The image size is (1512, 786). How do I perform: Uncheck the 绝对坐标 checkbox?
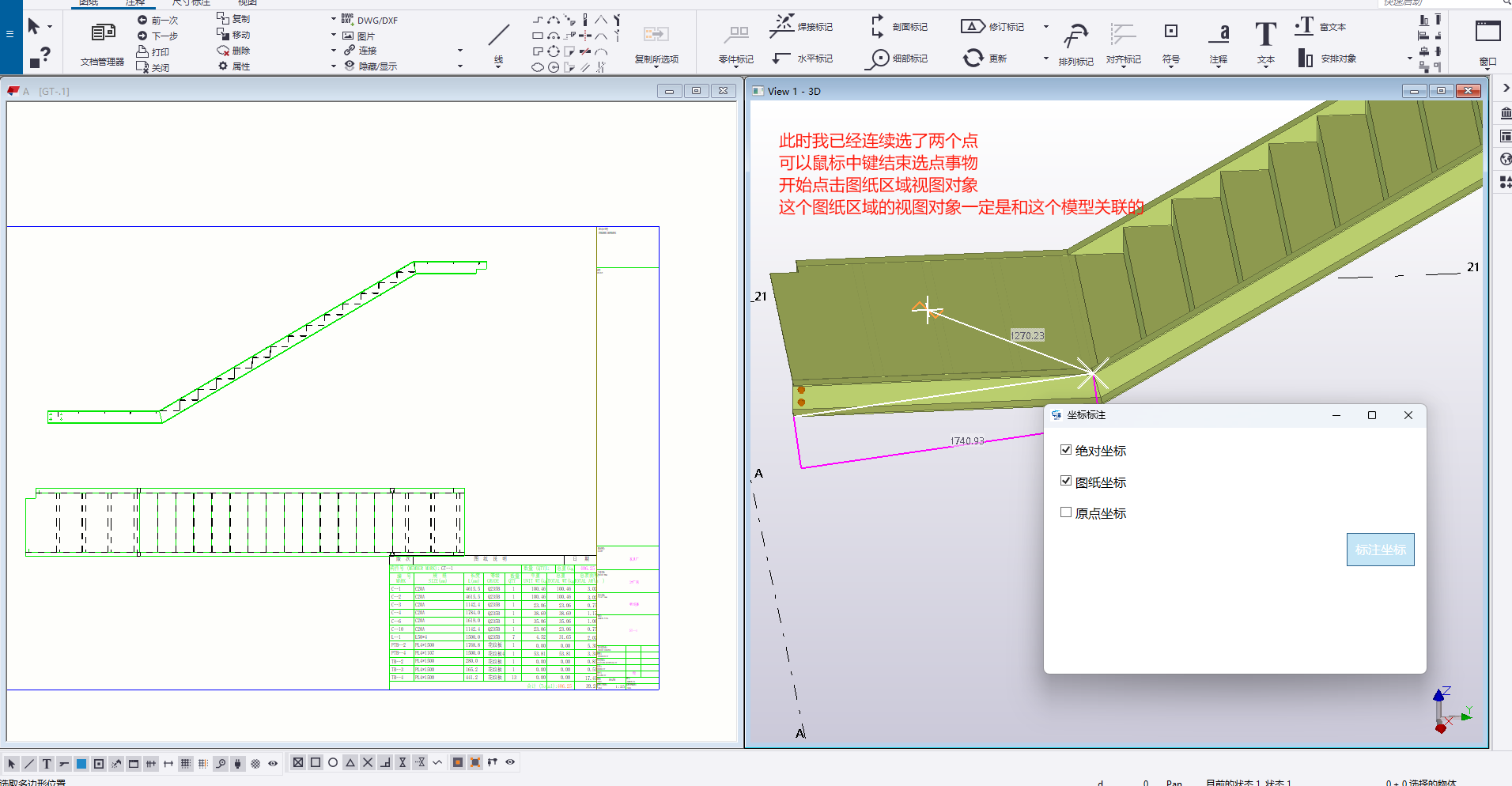tap(1066, 450)
